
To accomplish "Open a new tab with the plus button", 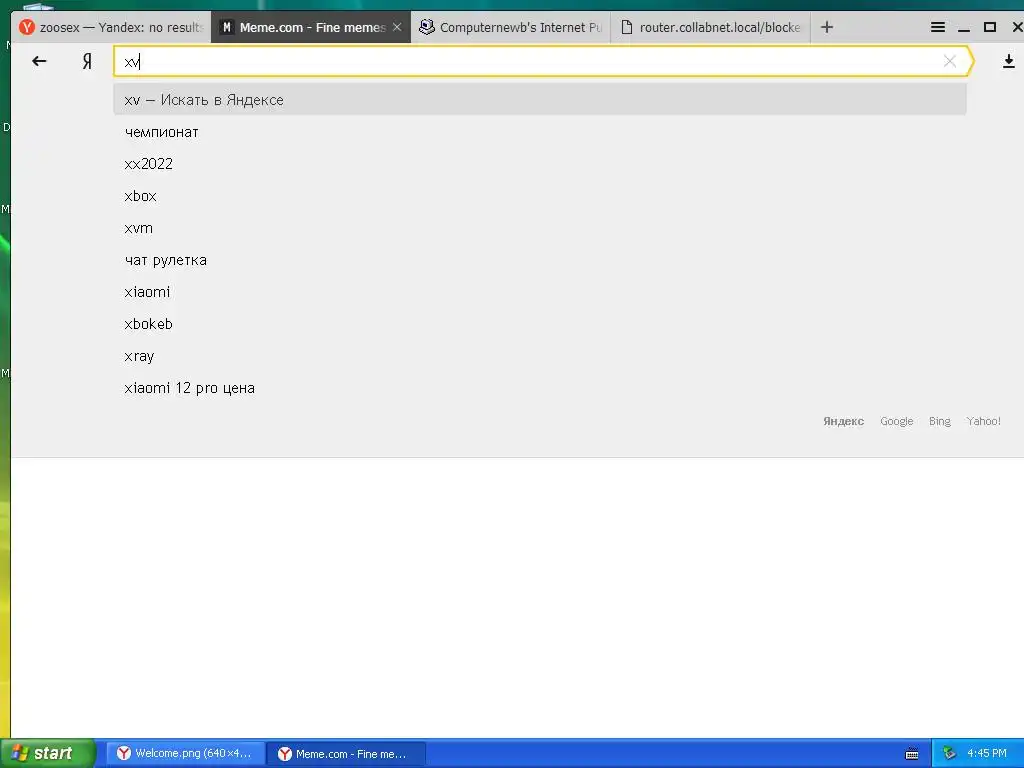I will [827, 27].
